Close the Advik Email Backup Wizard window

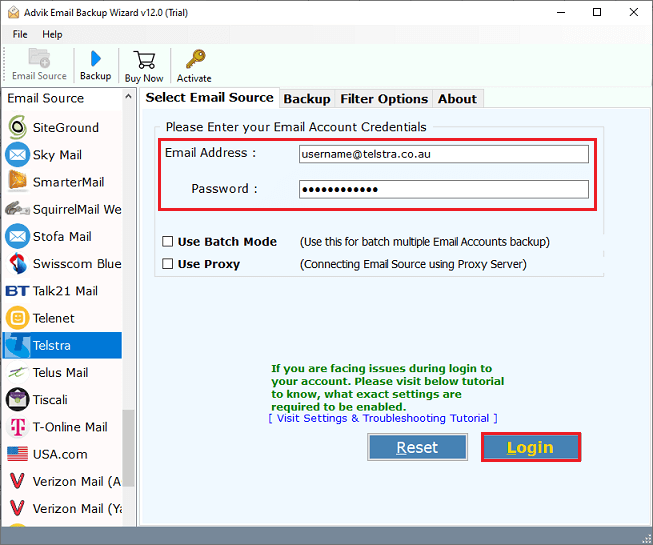633,12
